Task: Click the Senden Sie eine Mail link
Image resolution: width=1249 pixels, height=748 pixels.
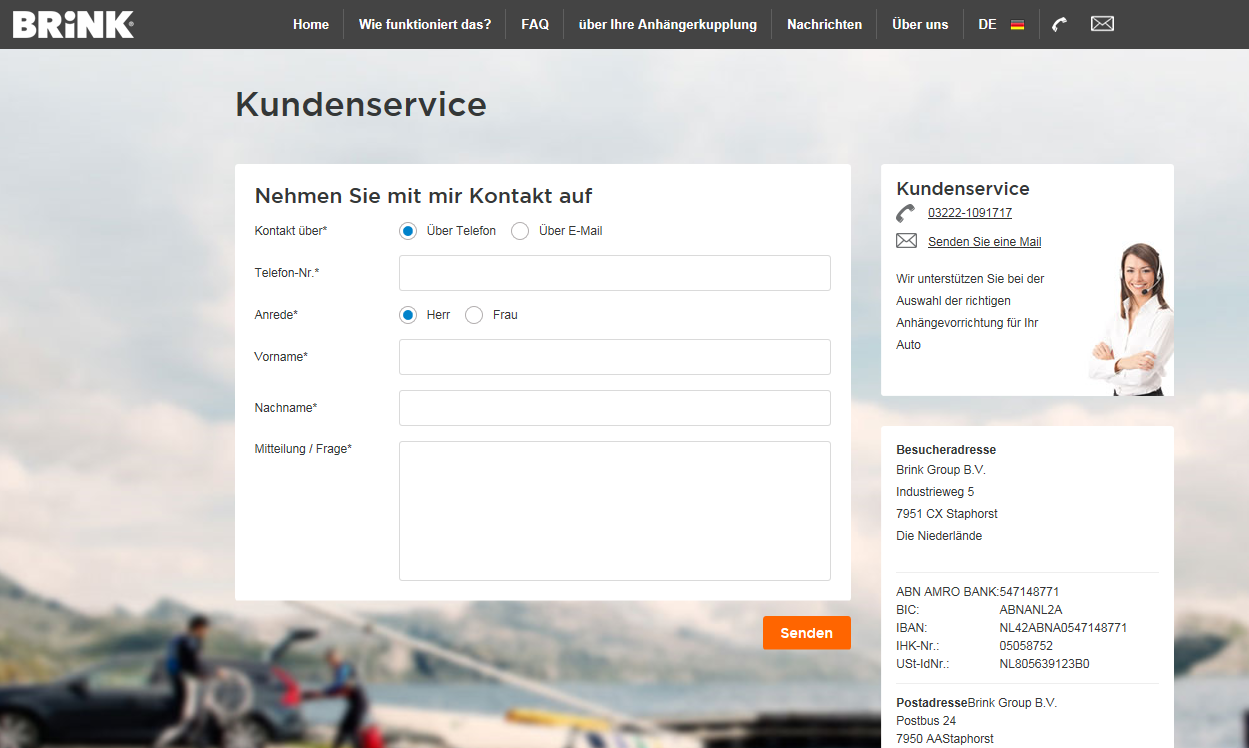Action: pyautogui.click(x=984, y=242)
